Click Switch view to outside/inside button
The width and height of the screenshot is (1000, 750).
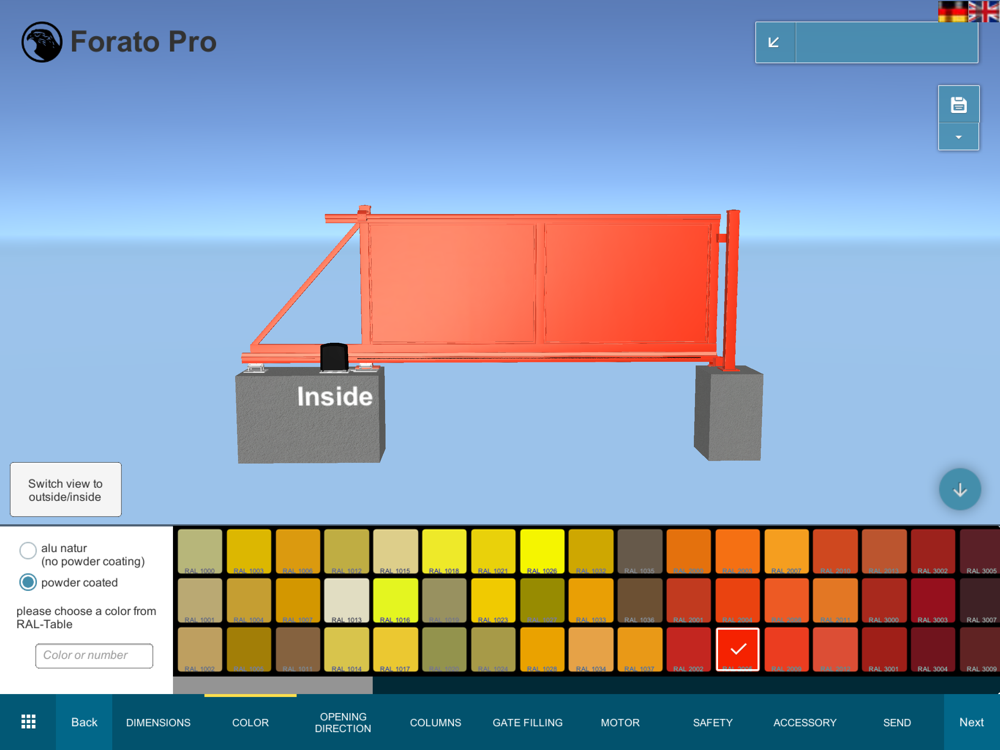(66, 490)
